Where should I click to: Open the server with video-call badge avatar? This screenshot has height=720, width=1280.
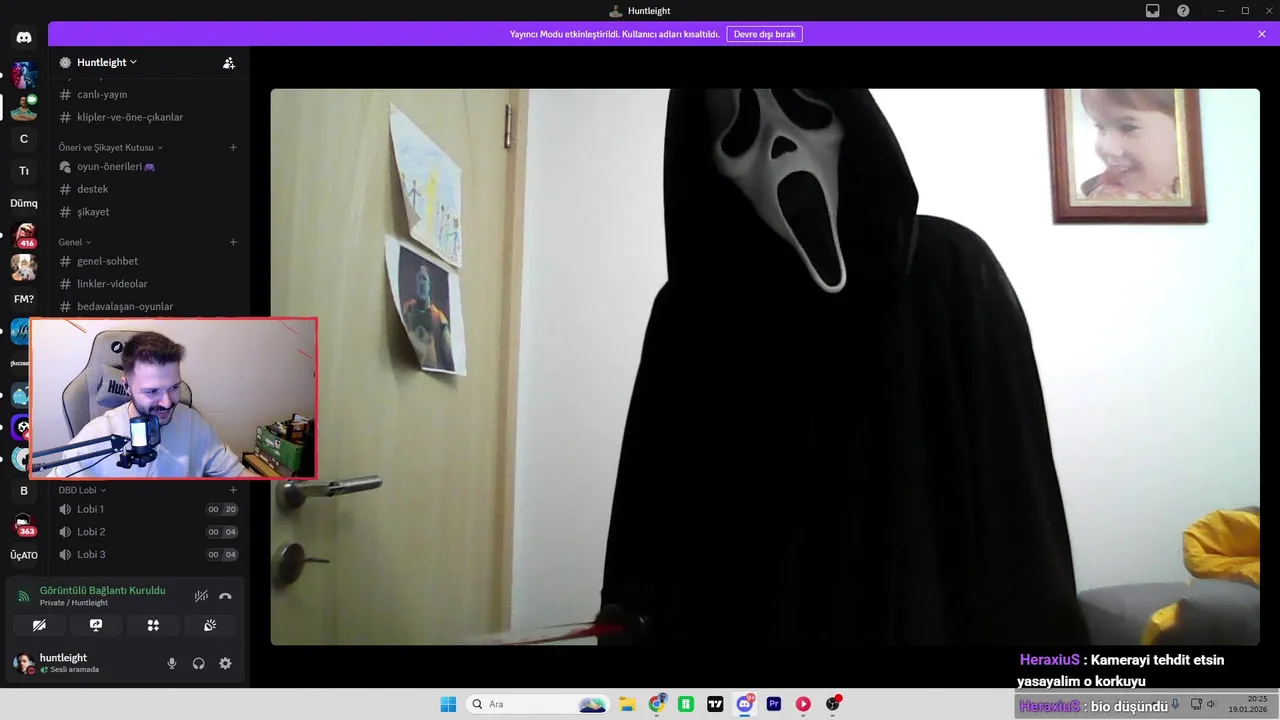point(24,106)
